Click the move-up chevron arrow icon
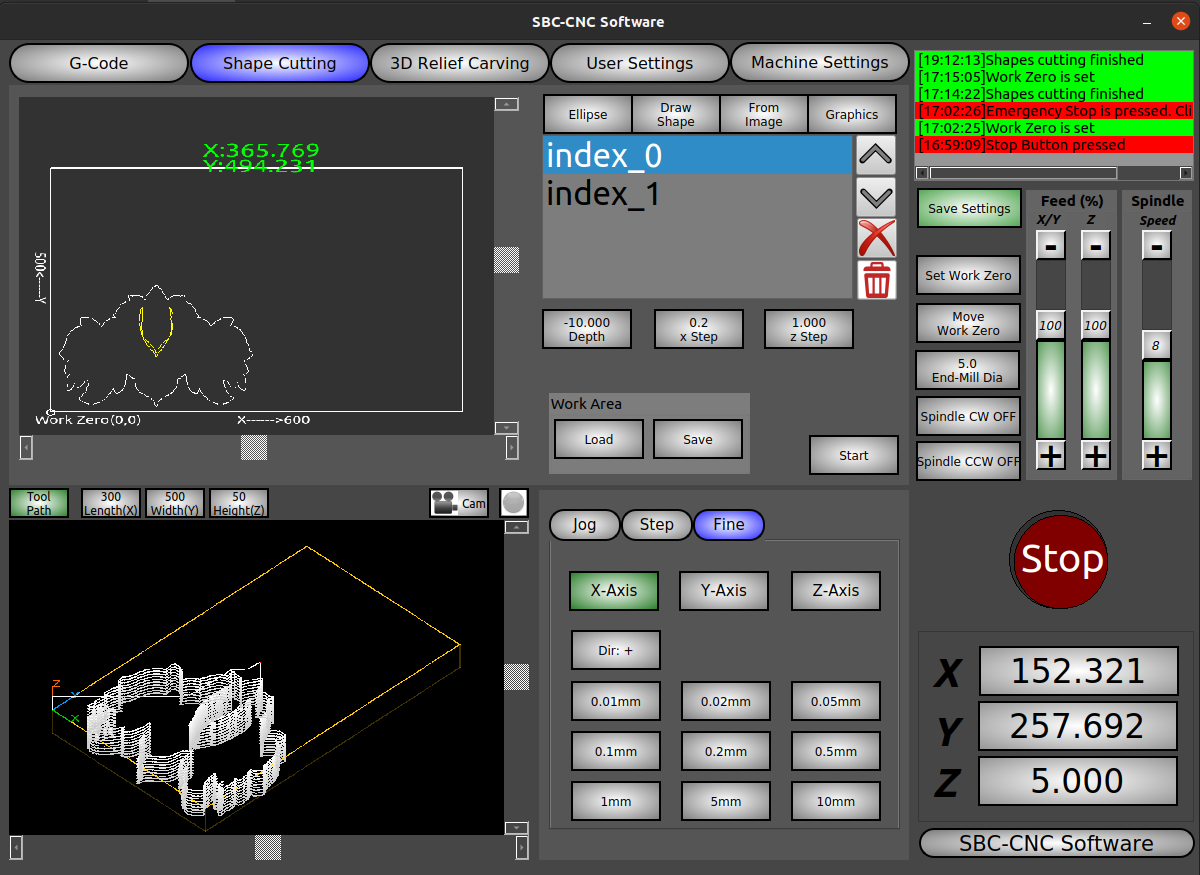 876,155
